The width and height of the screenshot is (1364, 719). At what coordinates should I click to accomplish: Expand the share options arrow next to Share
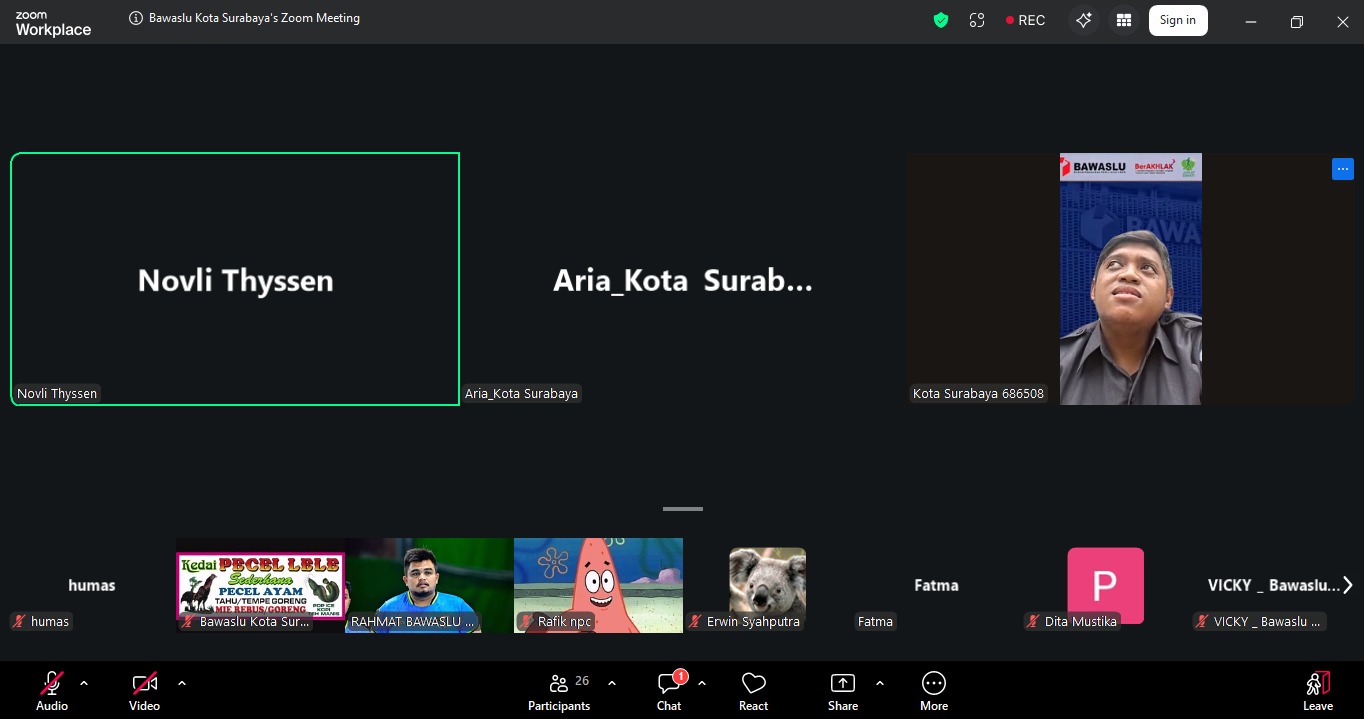point(880,683)
